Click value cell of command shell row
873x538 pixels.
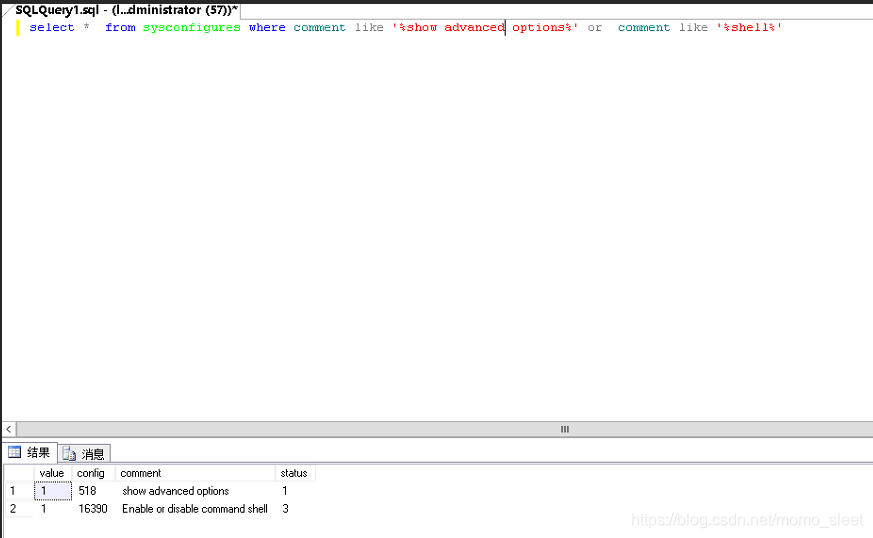[53, 508]
